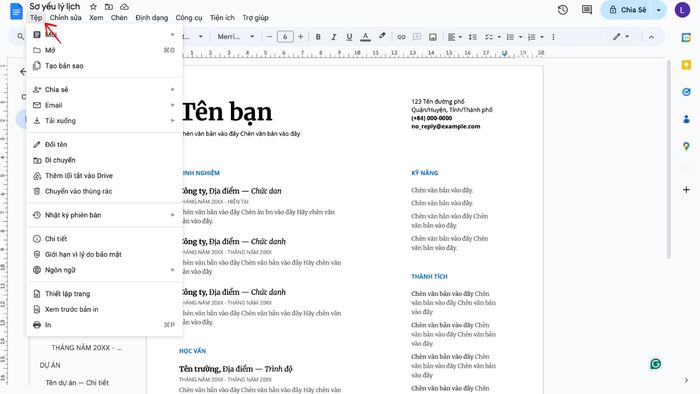Viewport: 700px width, 394px height.
Task: Open Google Maps side panel icon
Action: [x=686, y=146]
